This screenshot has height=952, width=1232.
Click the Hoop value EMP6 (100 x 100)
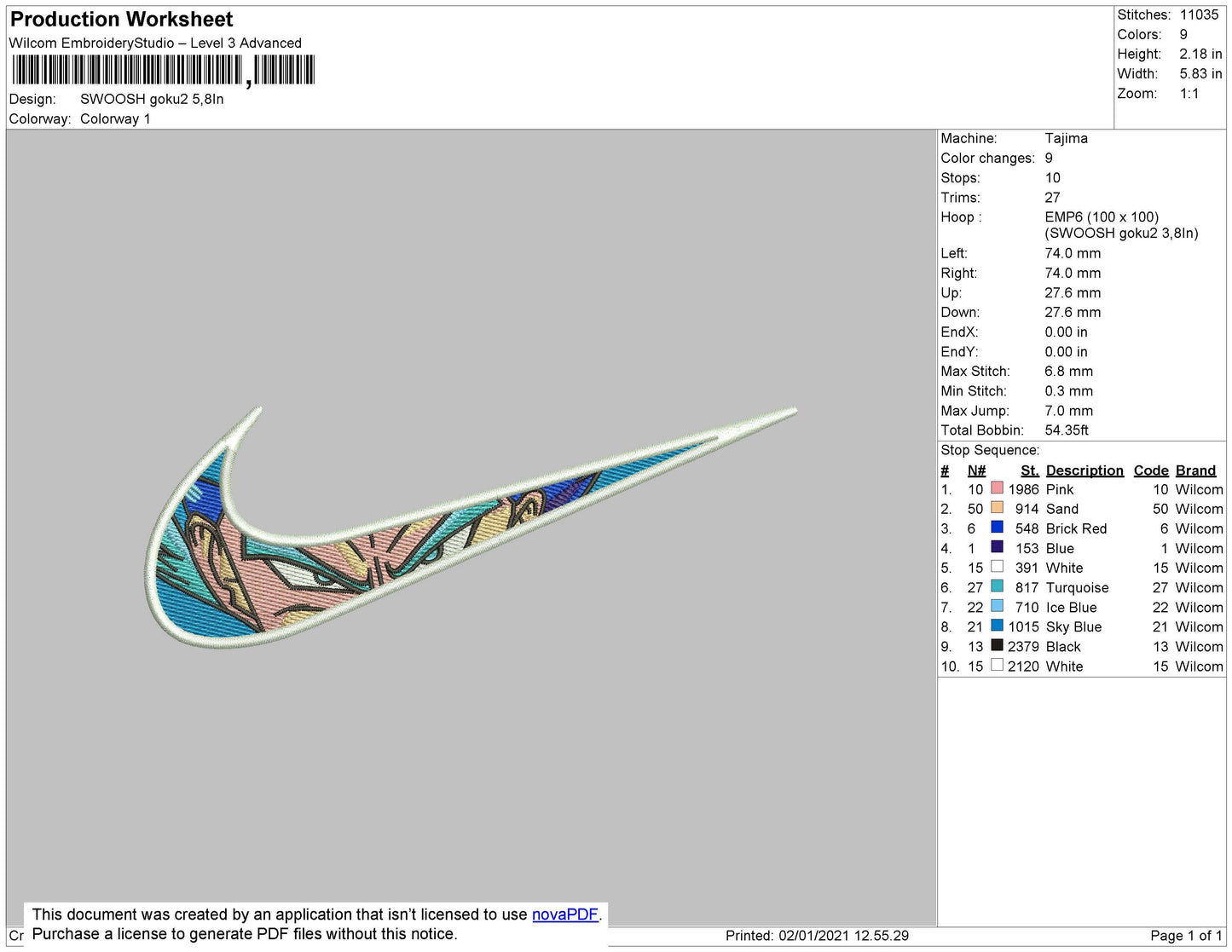pos(1102,216)
